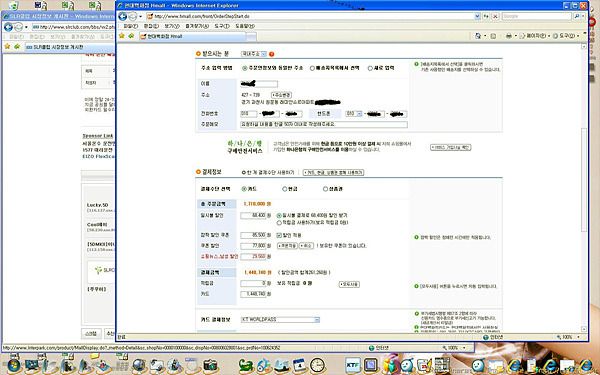Viewport: 600px width, 375px height.
Task: Open the 도구 command bar dropdown
Action: click(567, 36)
